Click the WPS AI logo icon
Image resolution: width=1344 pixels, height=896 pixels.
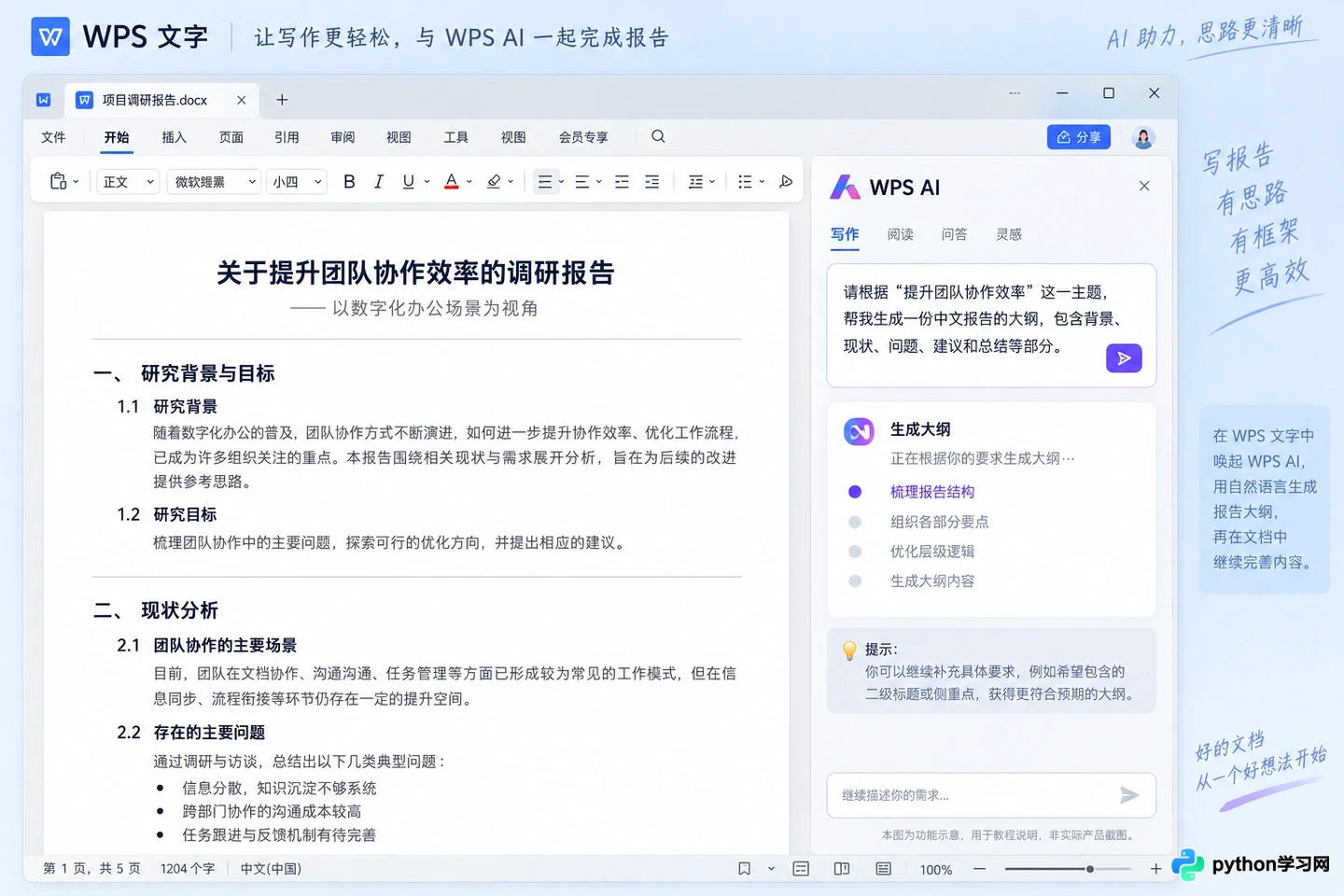[846, 187]
